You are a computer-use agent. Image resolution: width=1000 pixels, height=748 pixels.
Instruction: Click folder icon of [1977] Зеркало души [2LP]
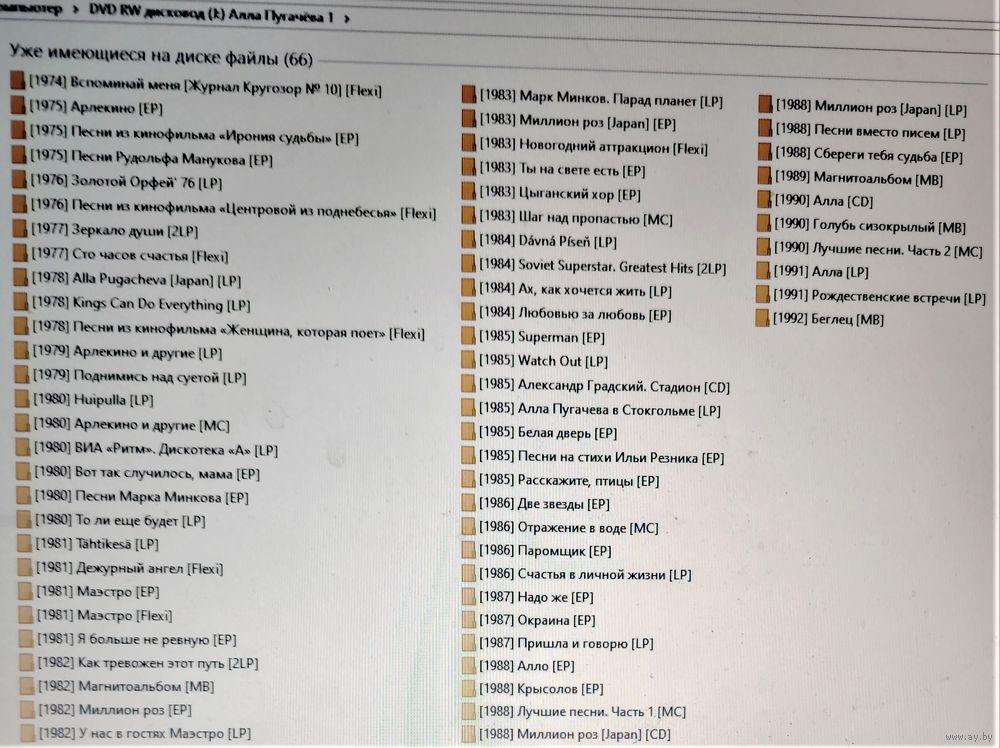click(20, 228)
